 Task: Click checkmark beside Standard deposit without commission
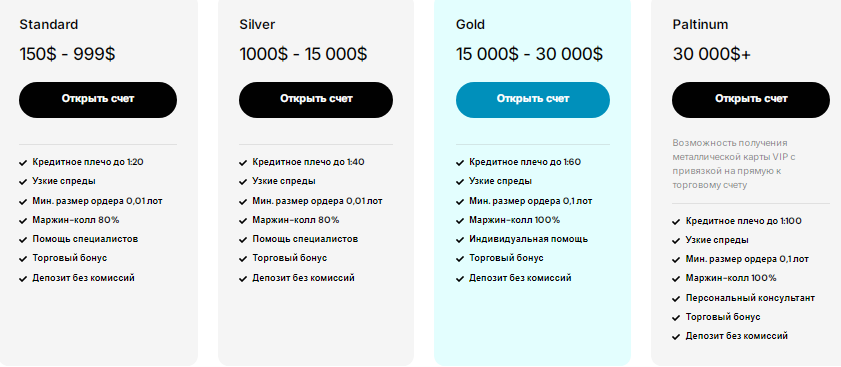click(23, 279)
